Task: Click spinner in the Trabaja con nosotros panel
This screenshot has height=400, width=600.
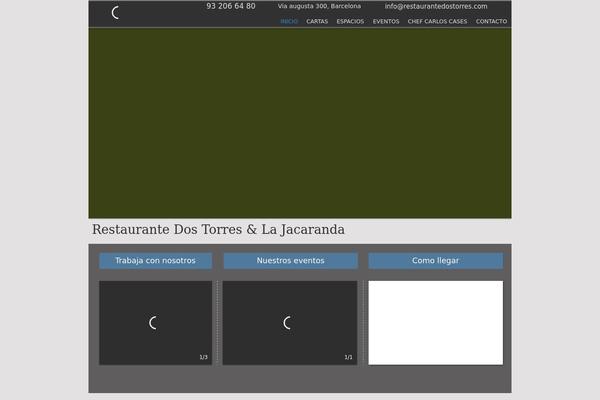Action: coord(153,323)
